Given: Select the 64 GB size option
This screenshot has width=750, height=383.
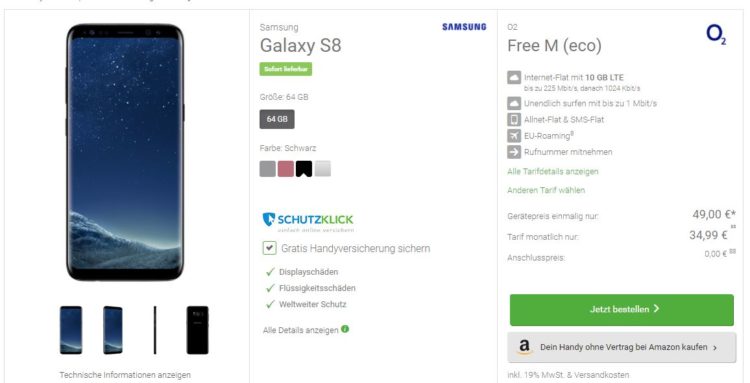Looking at the screenshot, I should point(277,119).
